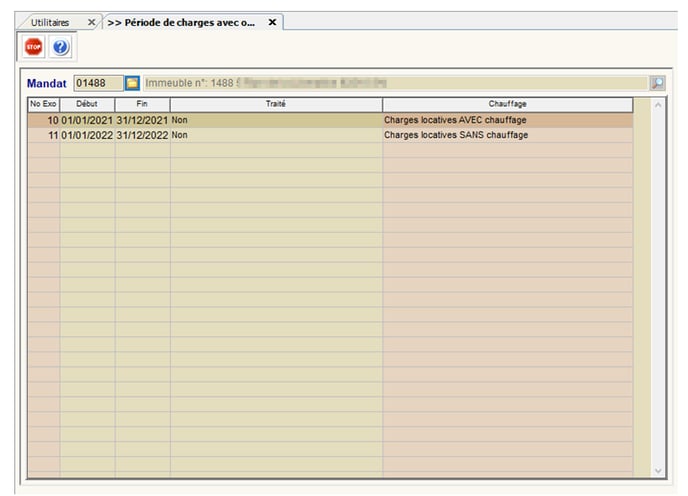
Task: Select row Charges locatives AVEC chauffage
Action: click(455, 120)
